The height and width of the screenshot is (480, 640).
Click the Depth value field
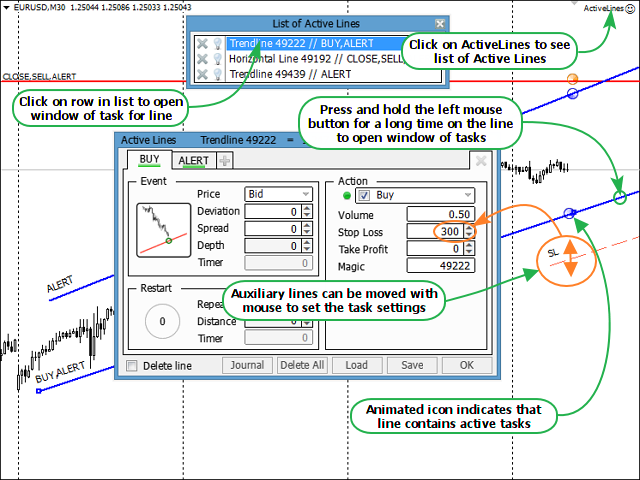273,246
